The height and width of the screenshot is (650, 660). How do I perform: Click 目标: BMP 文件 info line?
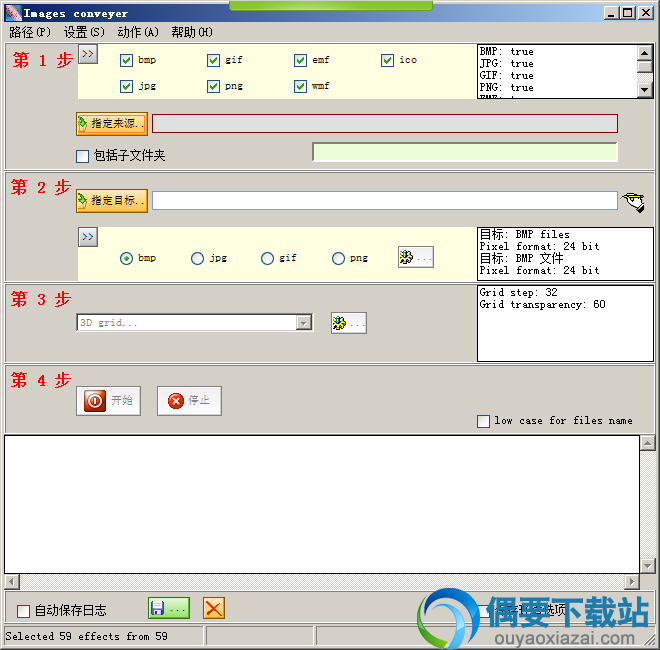(521, 258)
